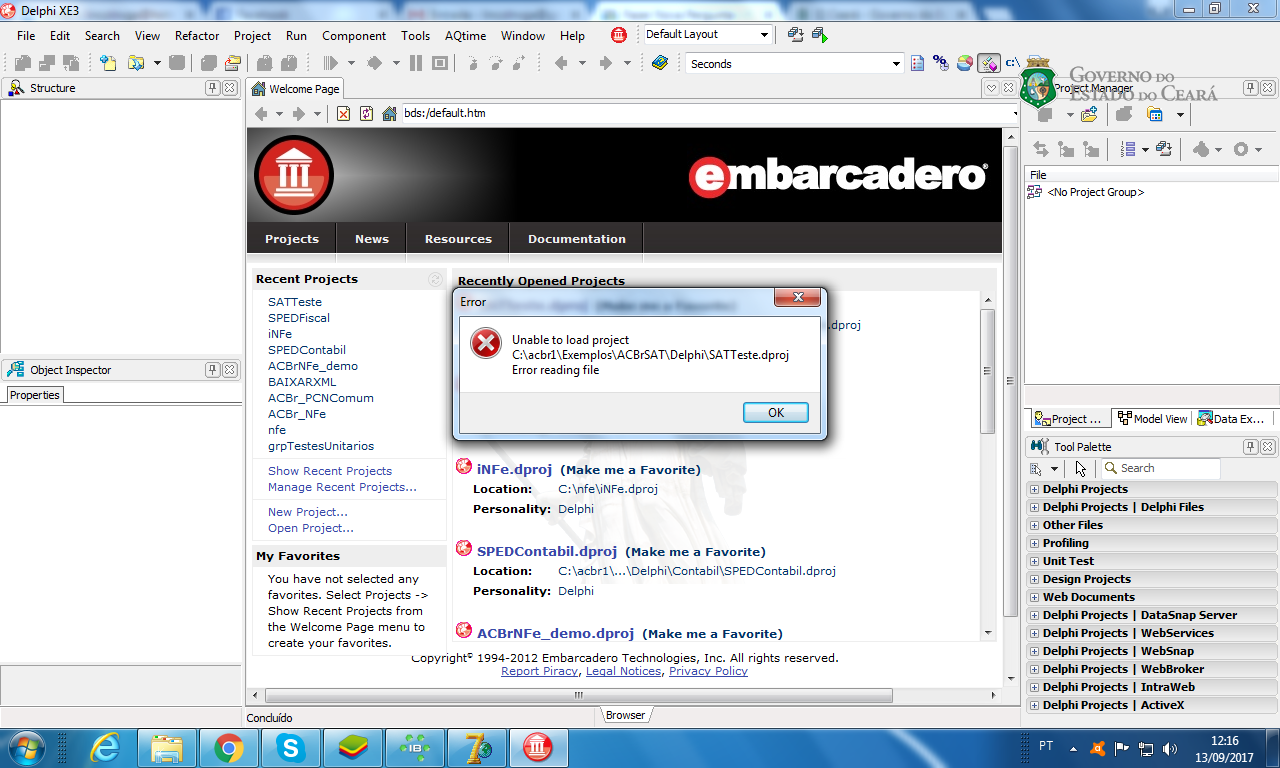Screen dimensions: 1280x768
Task: Click the volume icon in system tray
Action: click(1170, 748)
